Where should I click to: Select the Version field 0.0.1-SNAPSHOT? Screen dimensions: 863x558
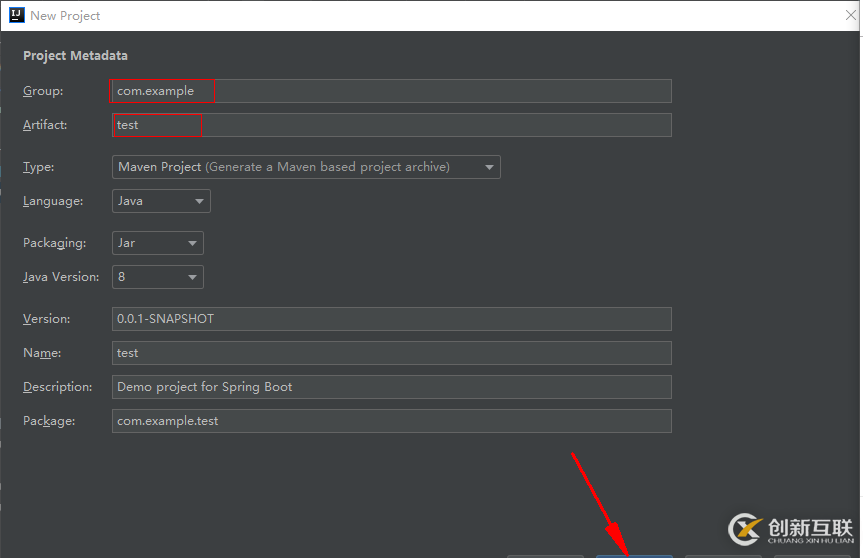391,319
